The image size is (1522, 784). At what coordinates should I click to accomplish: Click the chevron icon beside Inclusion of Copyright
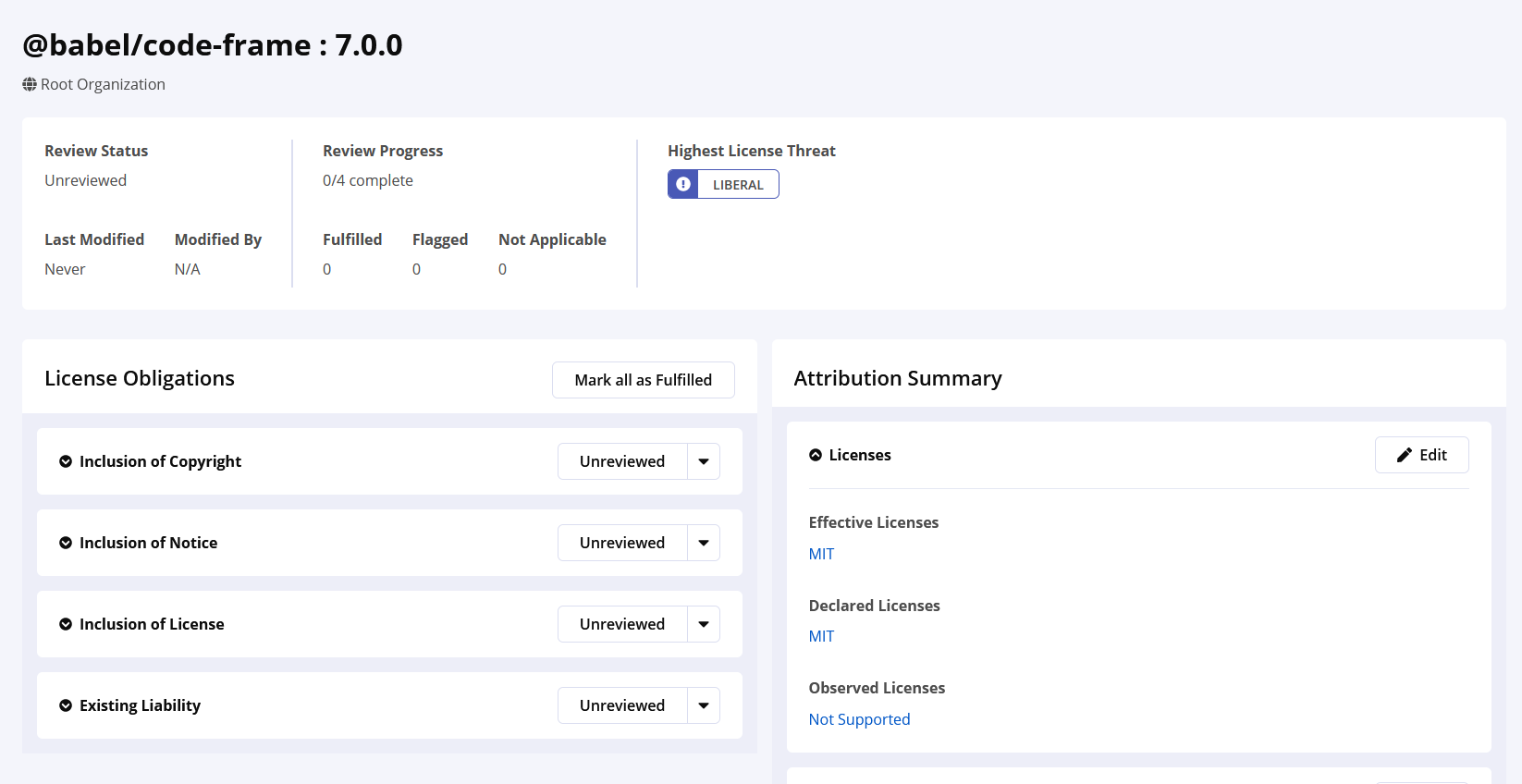(66, 461)
